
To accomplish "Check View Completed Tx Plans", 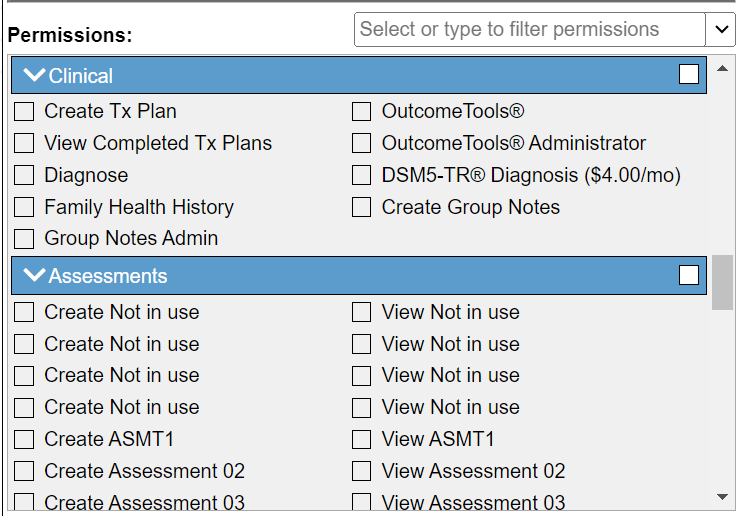I will point(24,144).
